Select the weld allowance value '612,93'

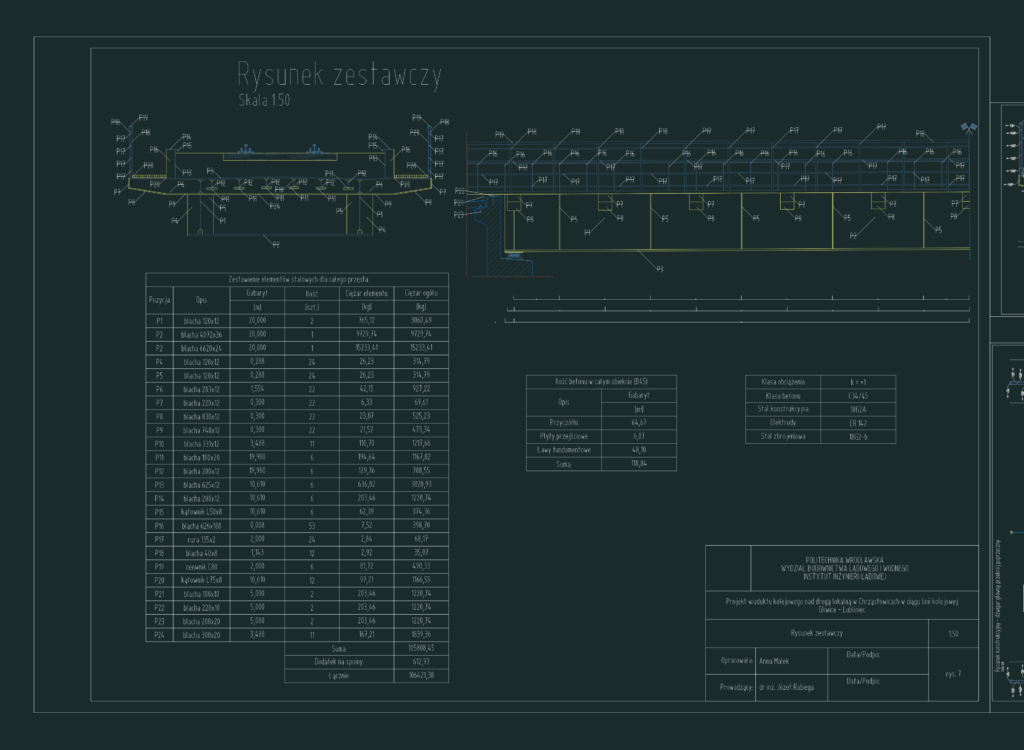pyautogui.click(x=421, y=662)
